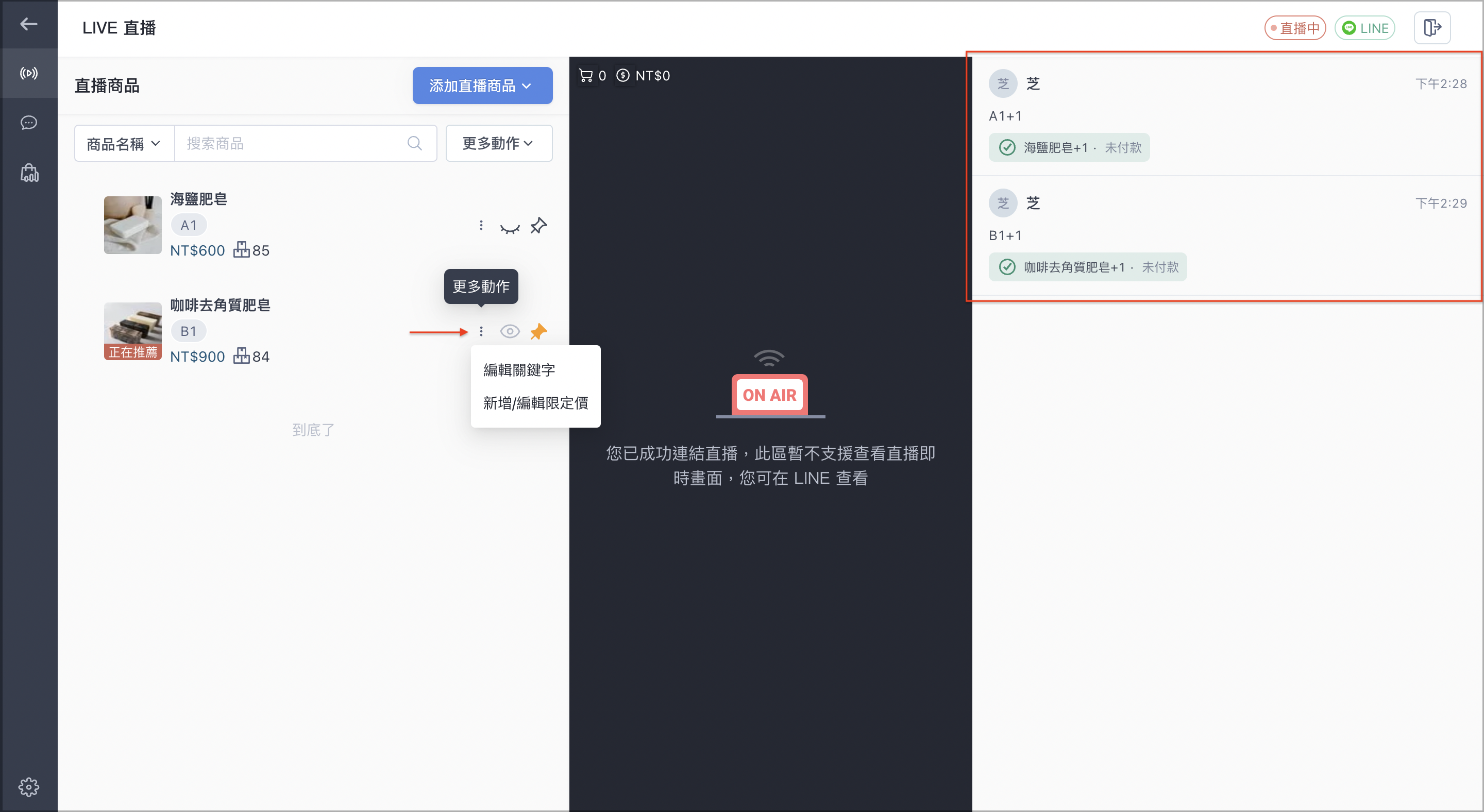This screenshot has width=1484, height=812.
Task: Click the 海鹽肥皂 product name
Action: pos(199,199)
